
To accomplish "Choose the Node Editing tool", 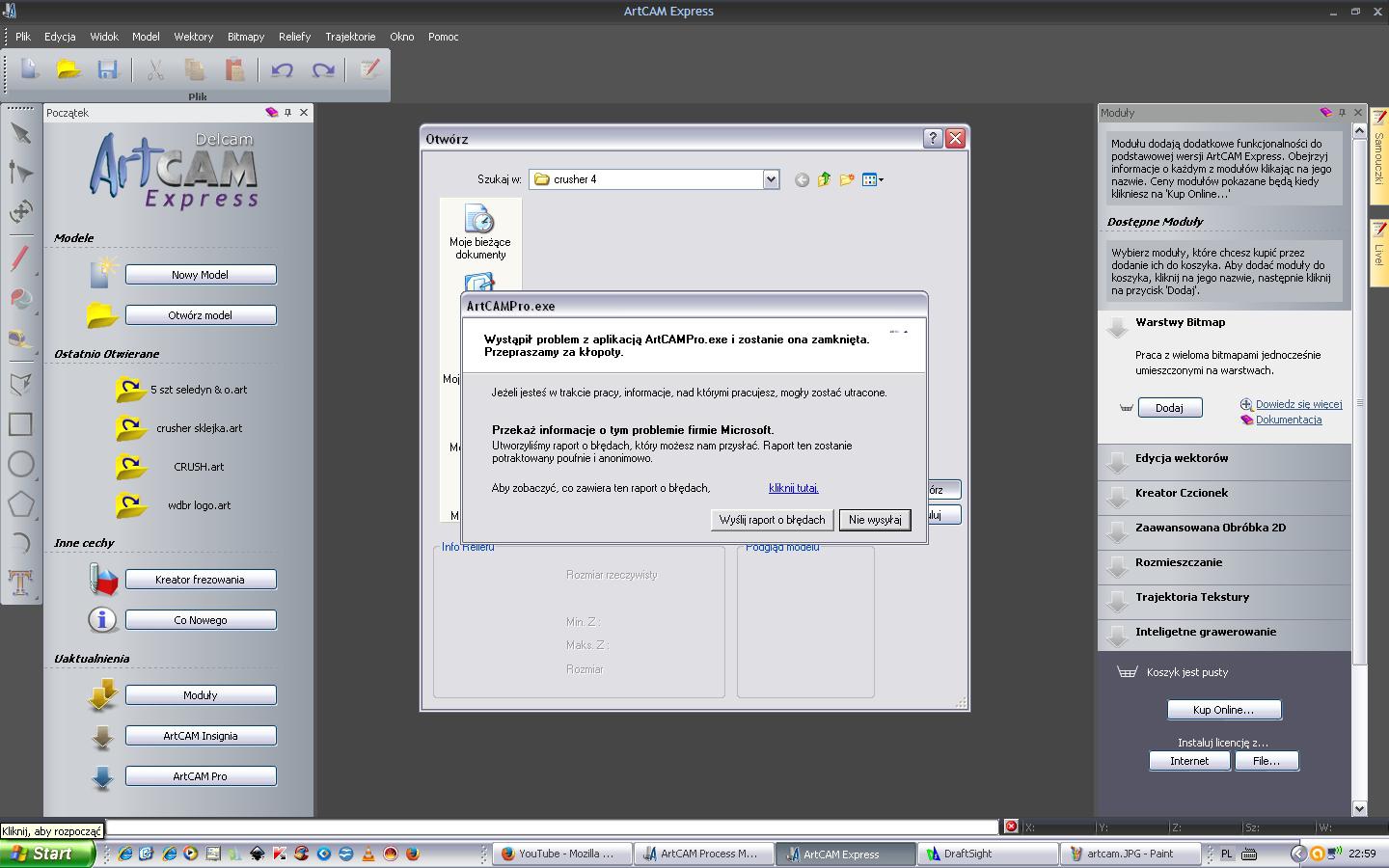I will click(20, 172).
